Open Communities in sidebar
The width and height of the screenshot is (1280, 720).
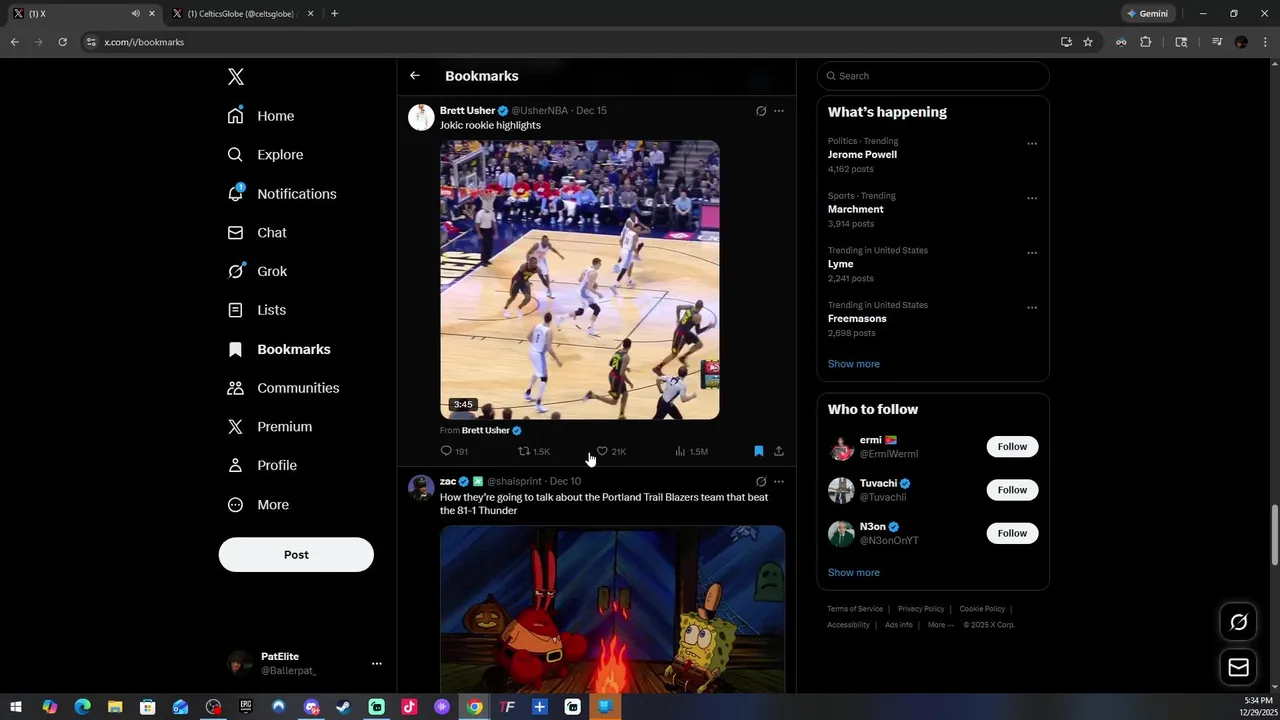283,388
